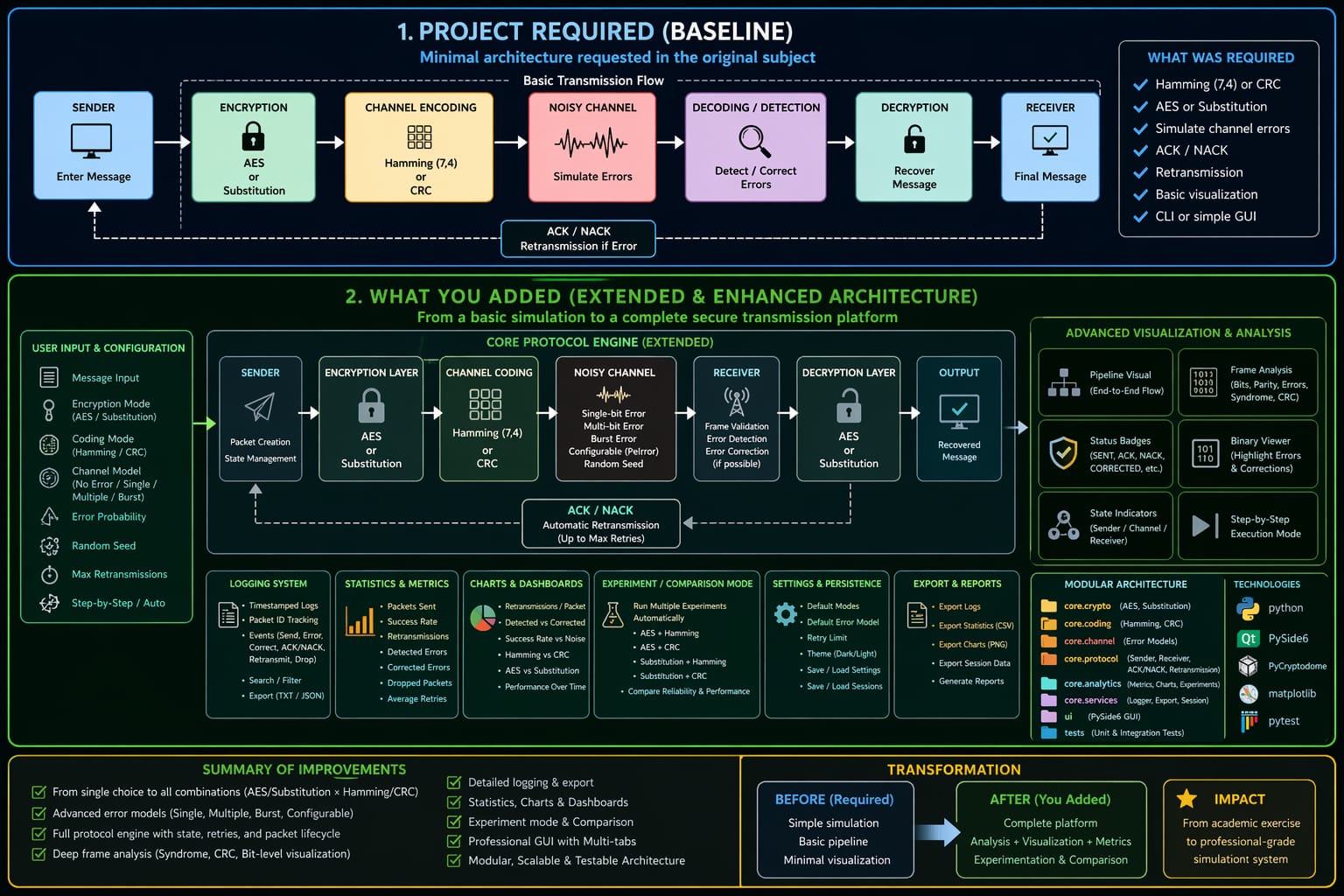Click the BEFORE (Required) card
The image size is (1344, 896).
[x=835, y=829]
